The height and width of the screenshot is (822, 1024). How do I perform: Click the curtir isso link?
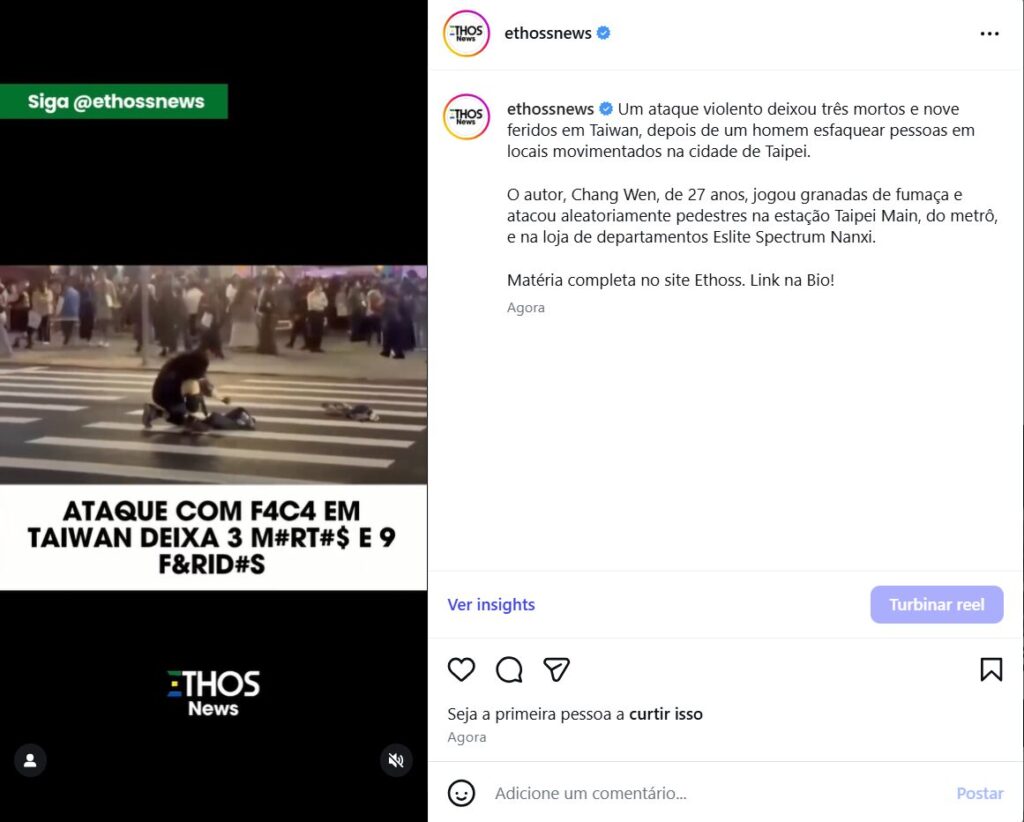tap(665, 714)
